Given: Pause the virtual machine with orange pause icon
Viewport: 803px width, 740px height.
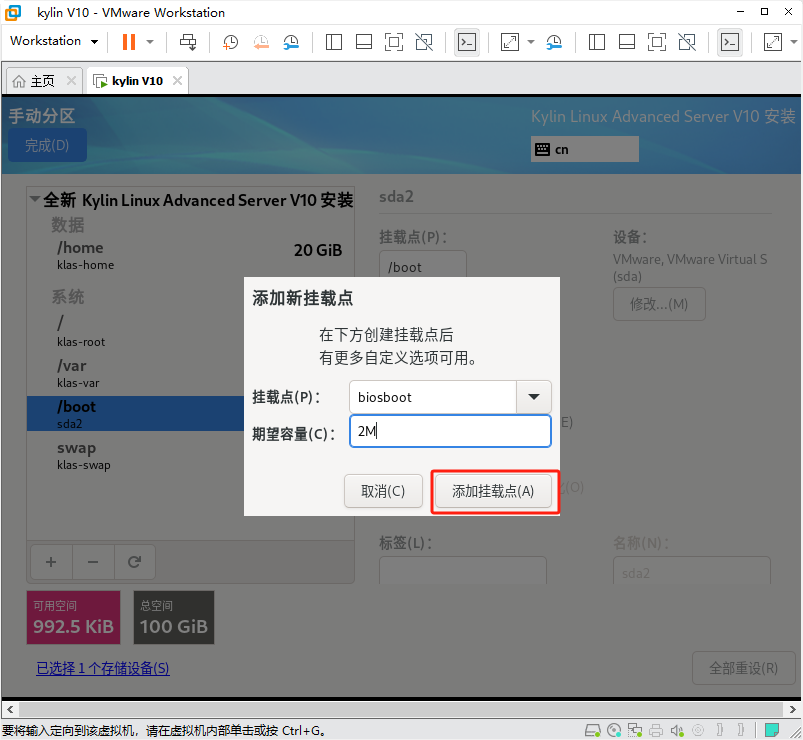Looking at the screenshot, I should click(129, 42).
